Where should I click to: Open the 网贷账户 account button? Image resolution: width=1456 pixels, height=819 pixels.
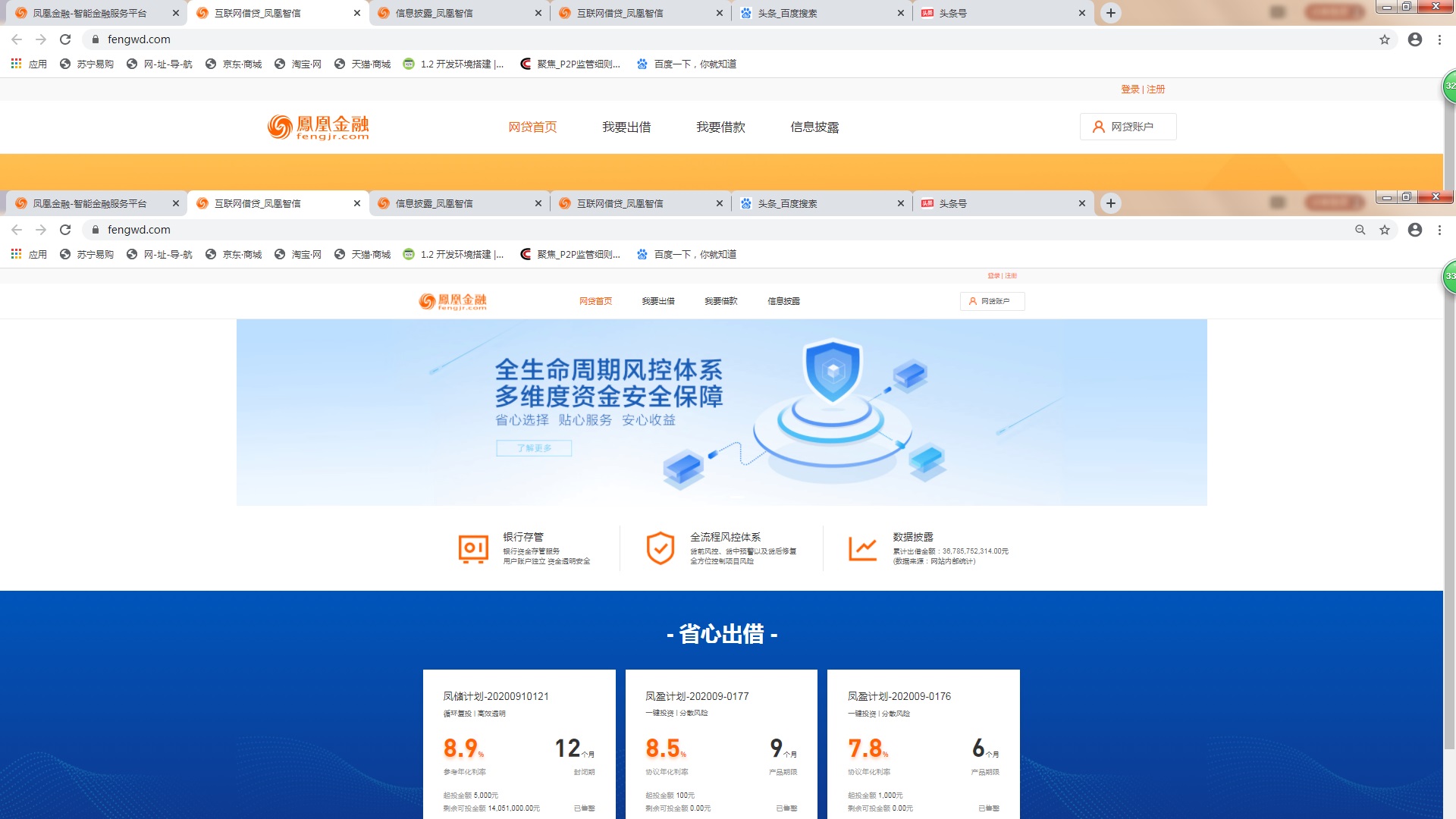click(992, 300)
